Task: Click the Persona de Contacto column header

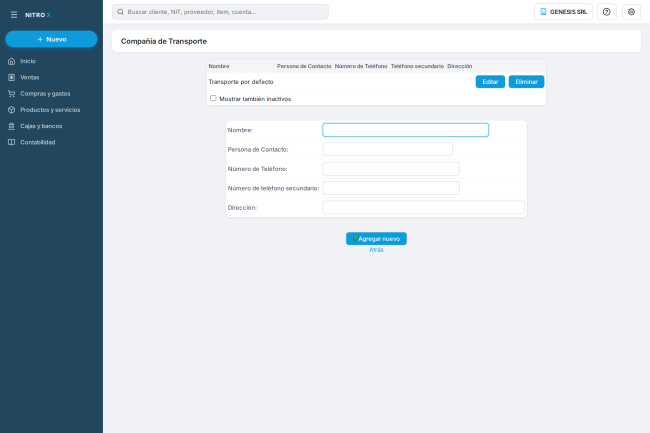Action: click(x=304, y=66)
